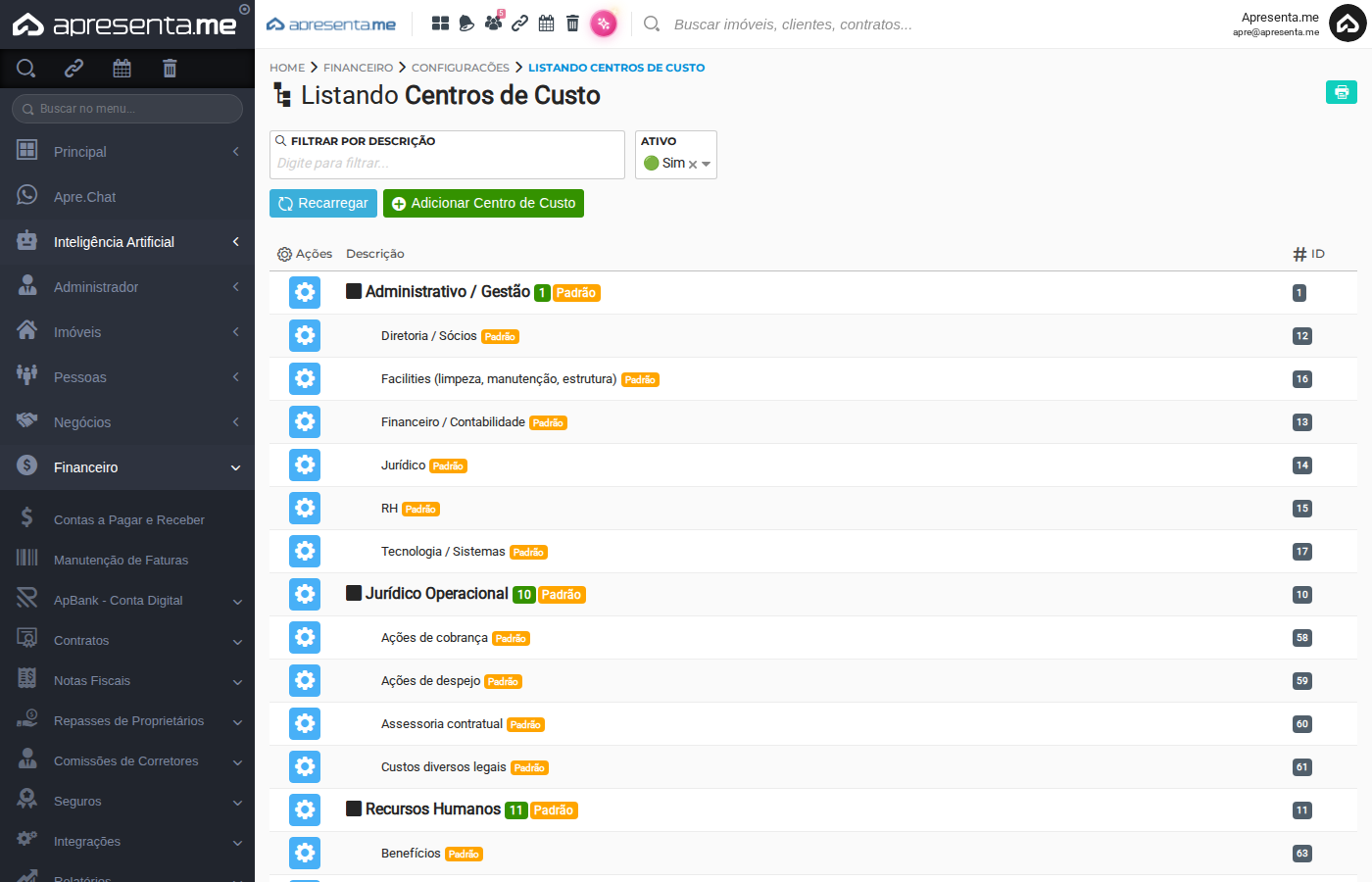The width and height of the screenshot is (1372, 882).
Task: Launch the pink AI sparkle button
Action: click(604, 24)
